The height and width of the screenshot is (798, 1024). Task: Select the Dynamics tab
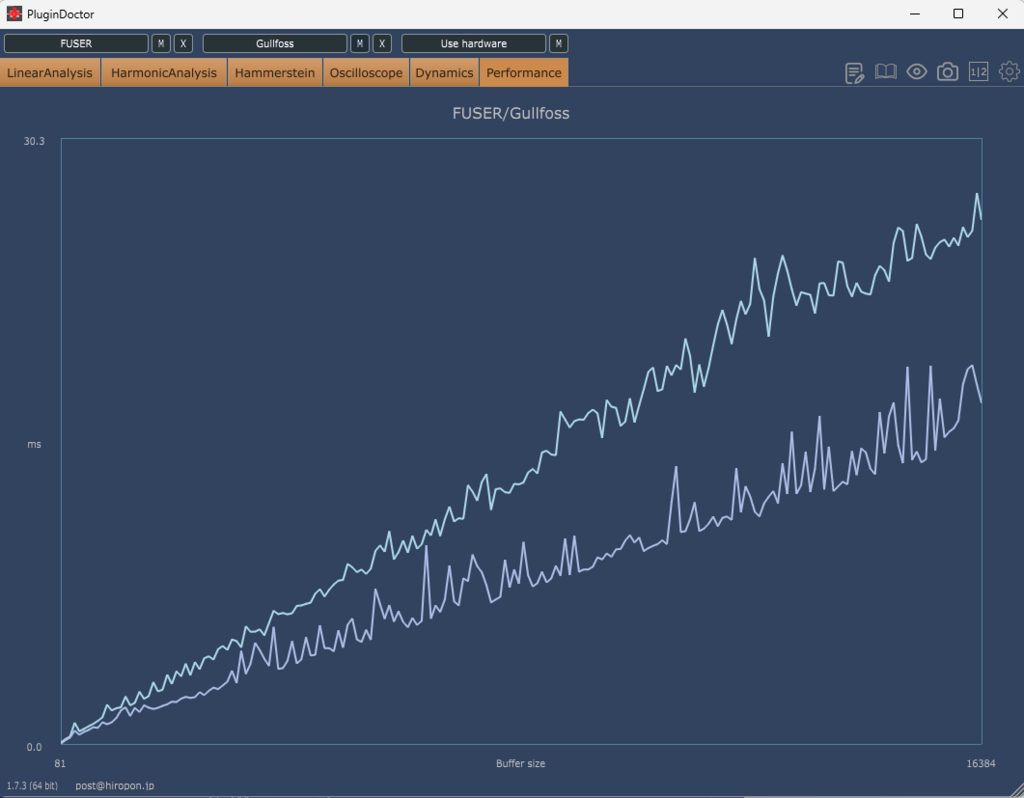(x=445, y=72)
